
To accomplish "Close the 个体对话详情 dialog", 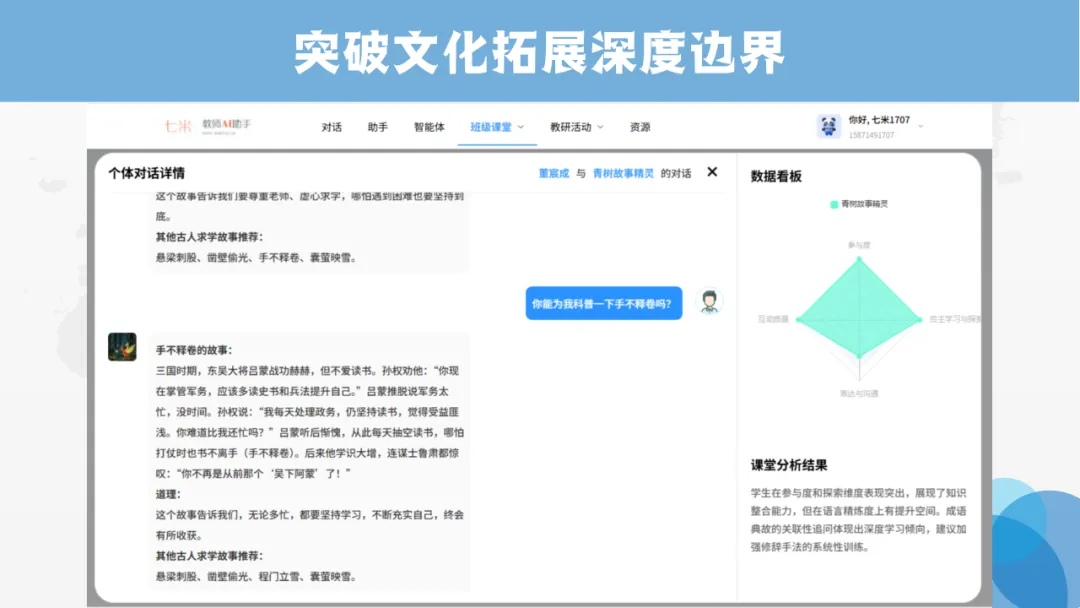I will [712, 171].
